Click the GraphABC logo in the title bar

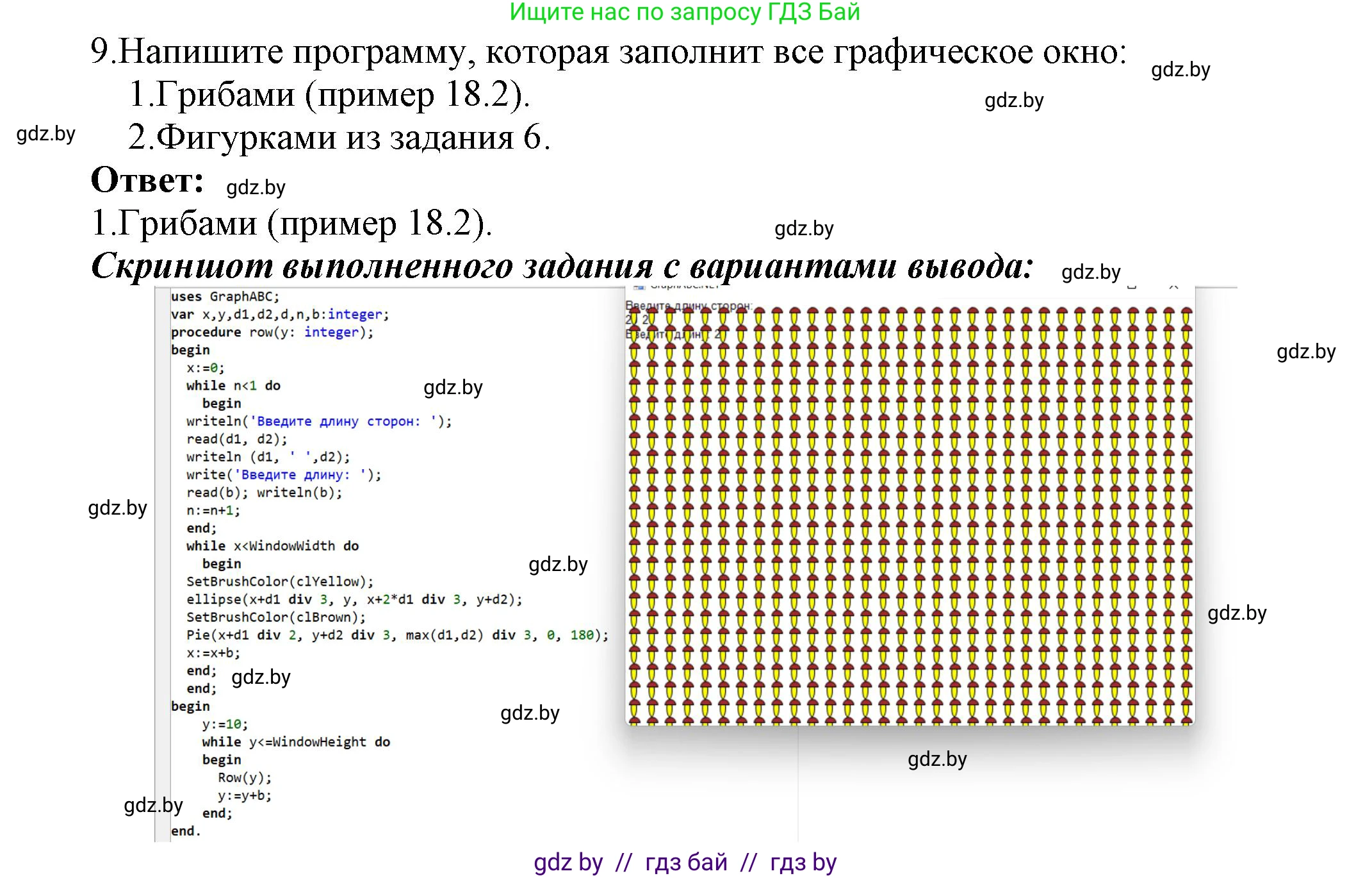pyautogui.click(x=639, y=286)
